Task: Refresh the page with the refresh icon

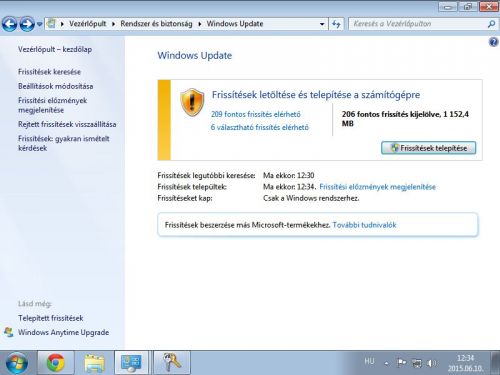Action: pos(336,24)
